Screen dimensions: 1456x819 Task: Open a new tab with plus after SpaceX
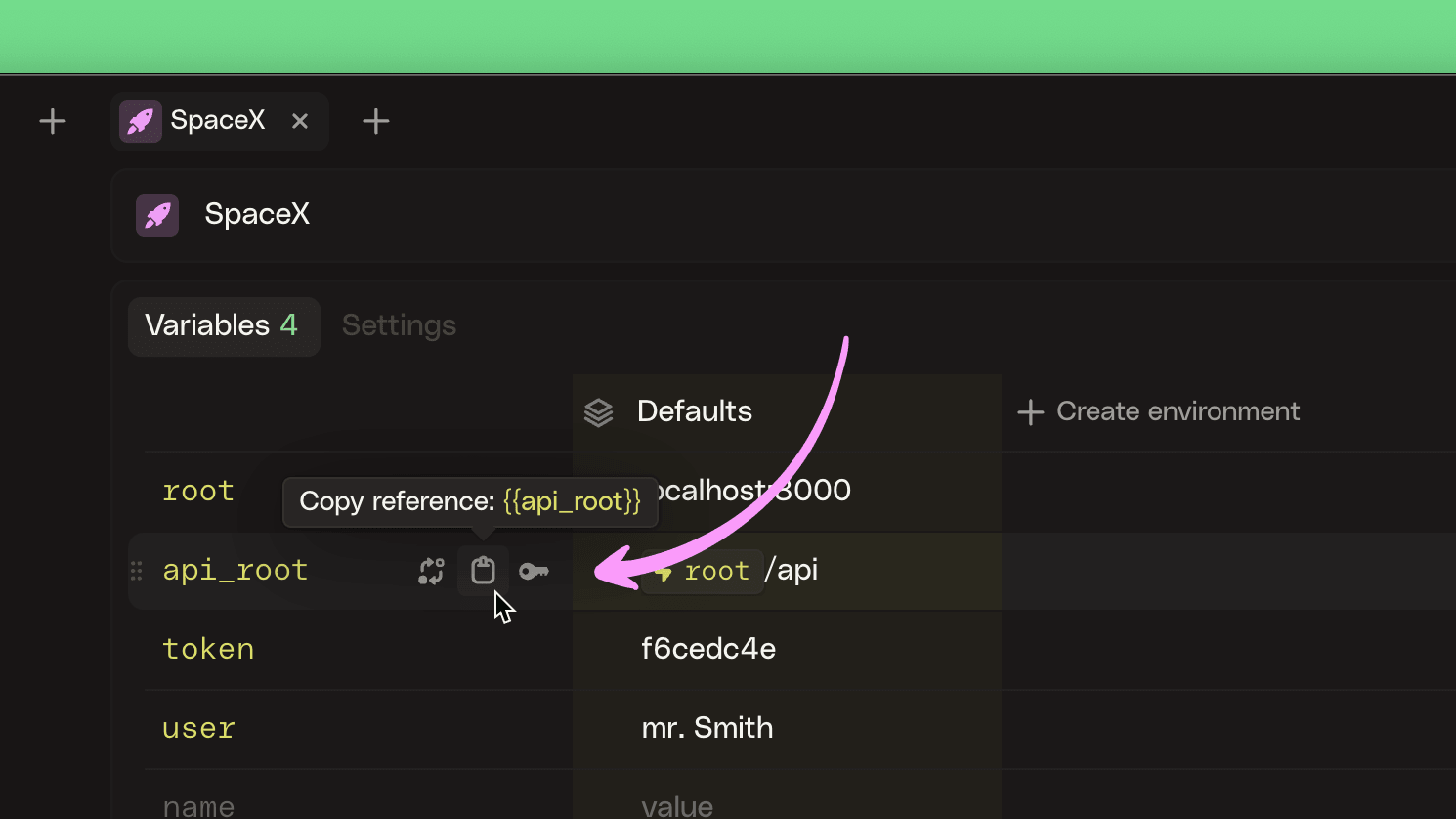[x=376, y=121]
